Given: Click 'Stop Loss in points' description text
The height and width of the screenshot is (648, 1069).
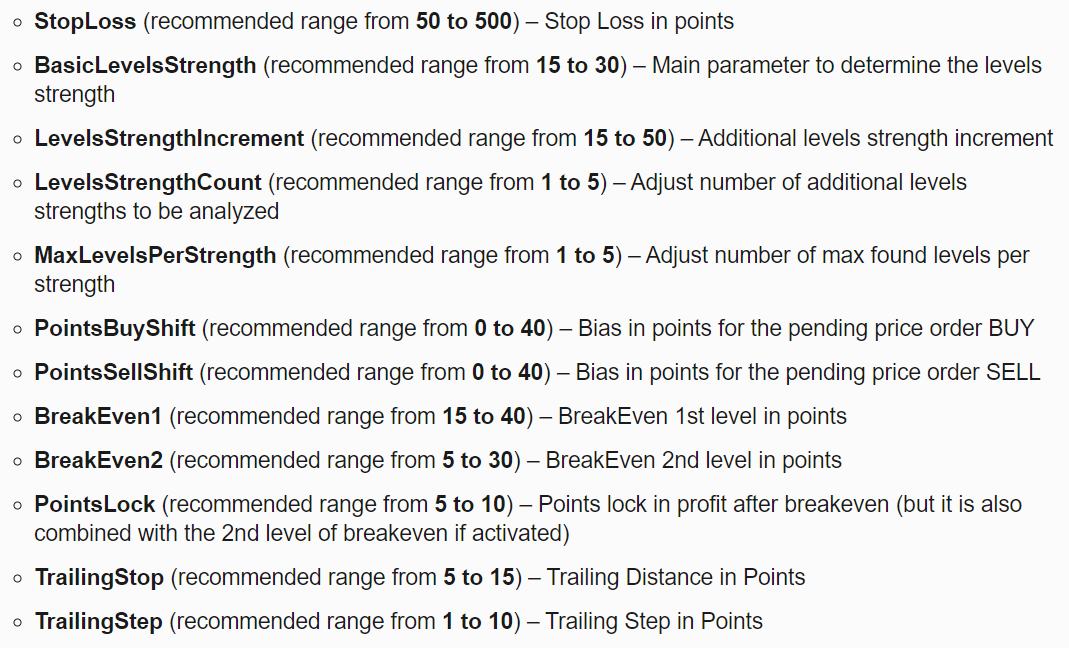Looking at the screenshot, I should click(x=639, y=21).
